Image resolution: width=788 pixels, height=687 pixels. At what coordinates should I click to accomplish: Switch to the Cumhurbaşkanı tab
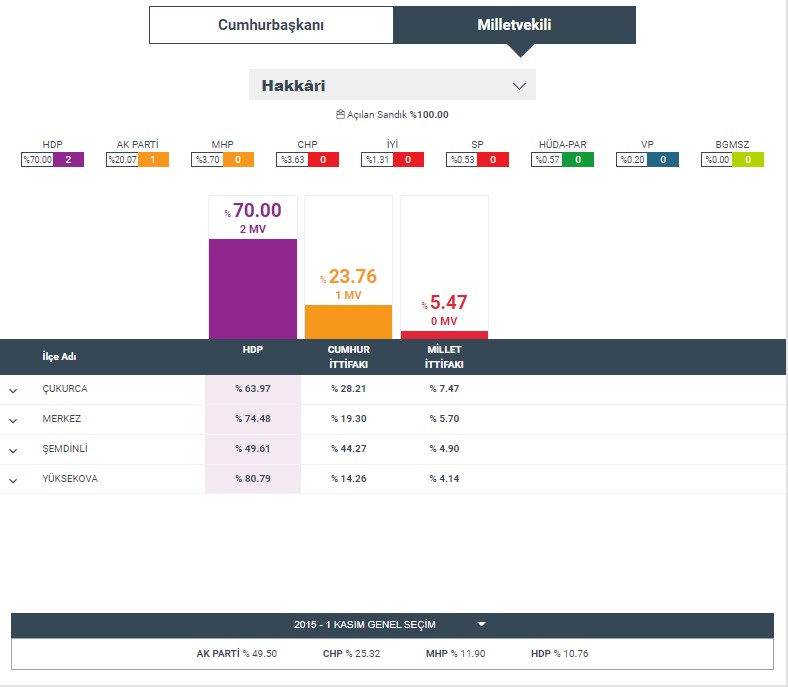pos(271,25)
